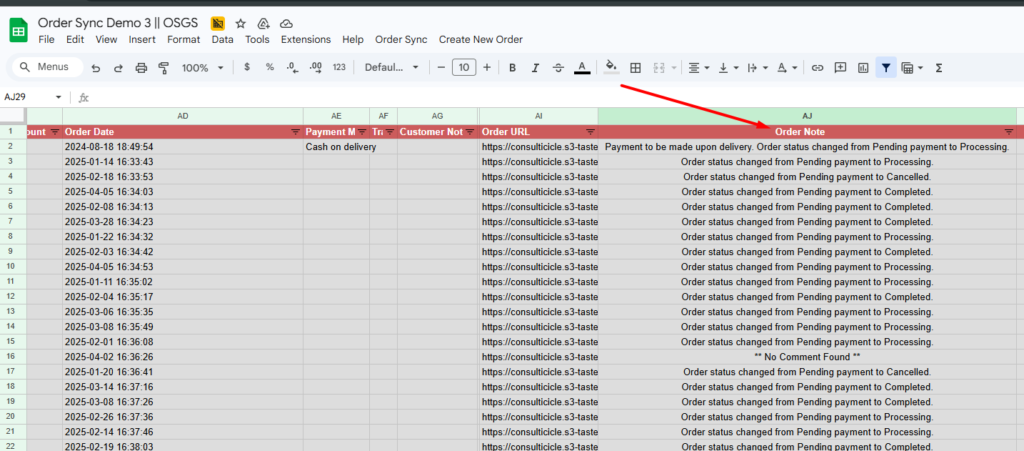This screenshot has height=451, width=1024.
Task: Open the fill color picker
Action: click(612, 67)
